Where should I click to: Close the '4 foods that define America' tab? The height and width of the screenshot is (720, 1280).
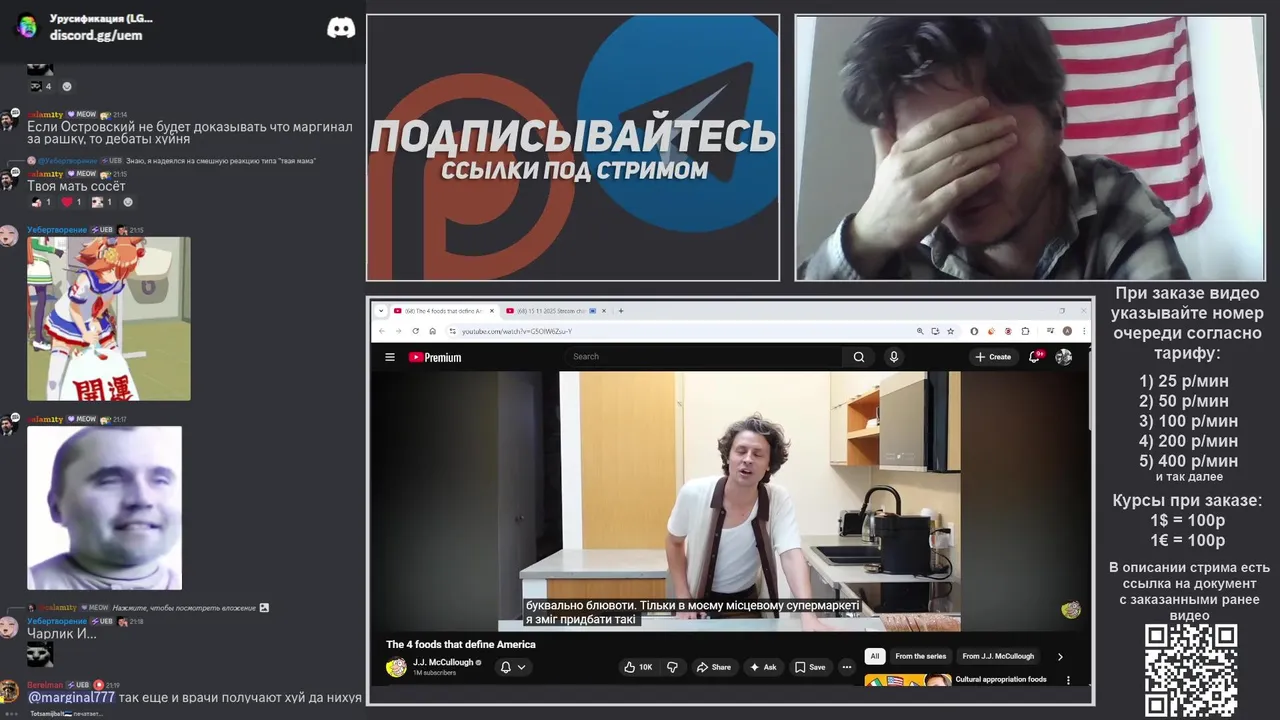491,311
